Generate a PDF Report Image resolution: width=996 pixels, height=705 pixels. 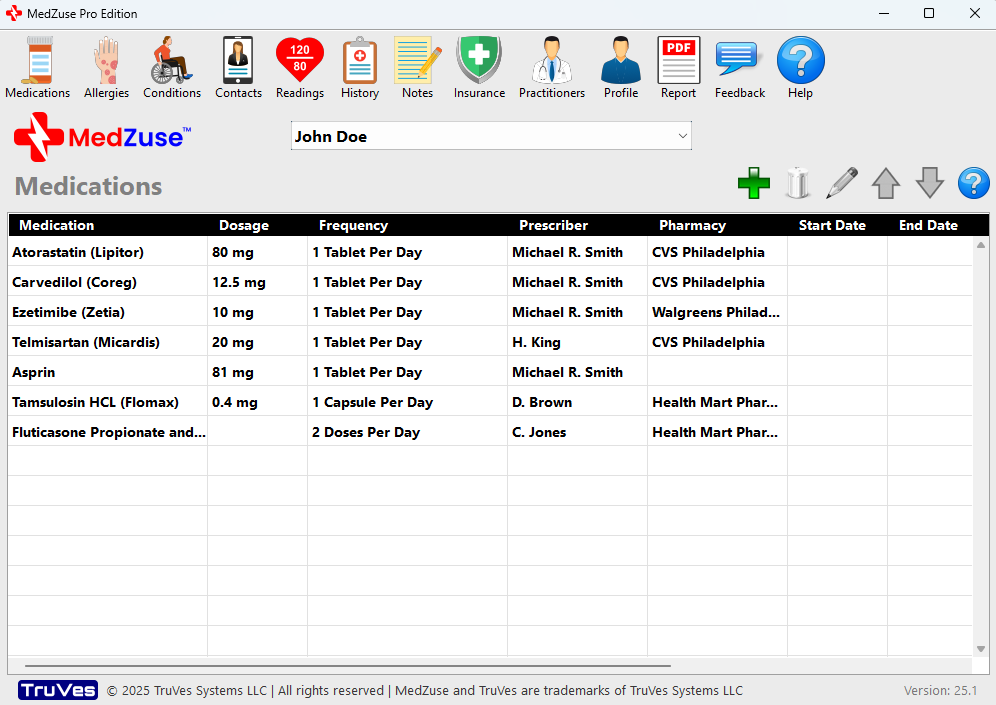(x=678, y=67)
